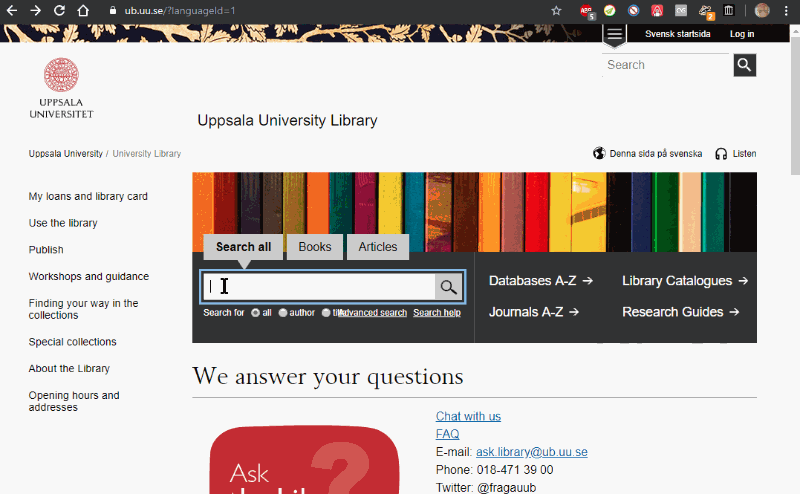The image size is (800, 494).
Task: Open Research Guides link
Action: (x=681, y=312)
